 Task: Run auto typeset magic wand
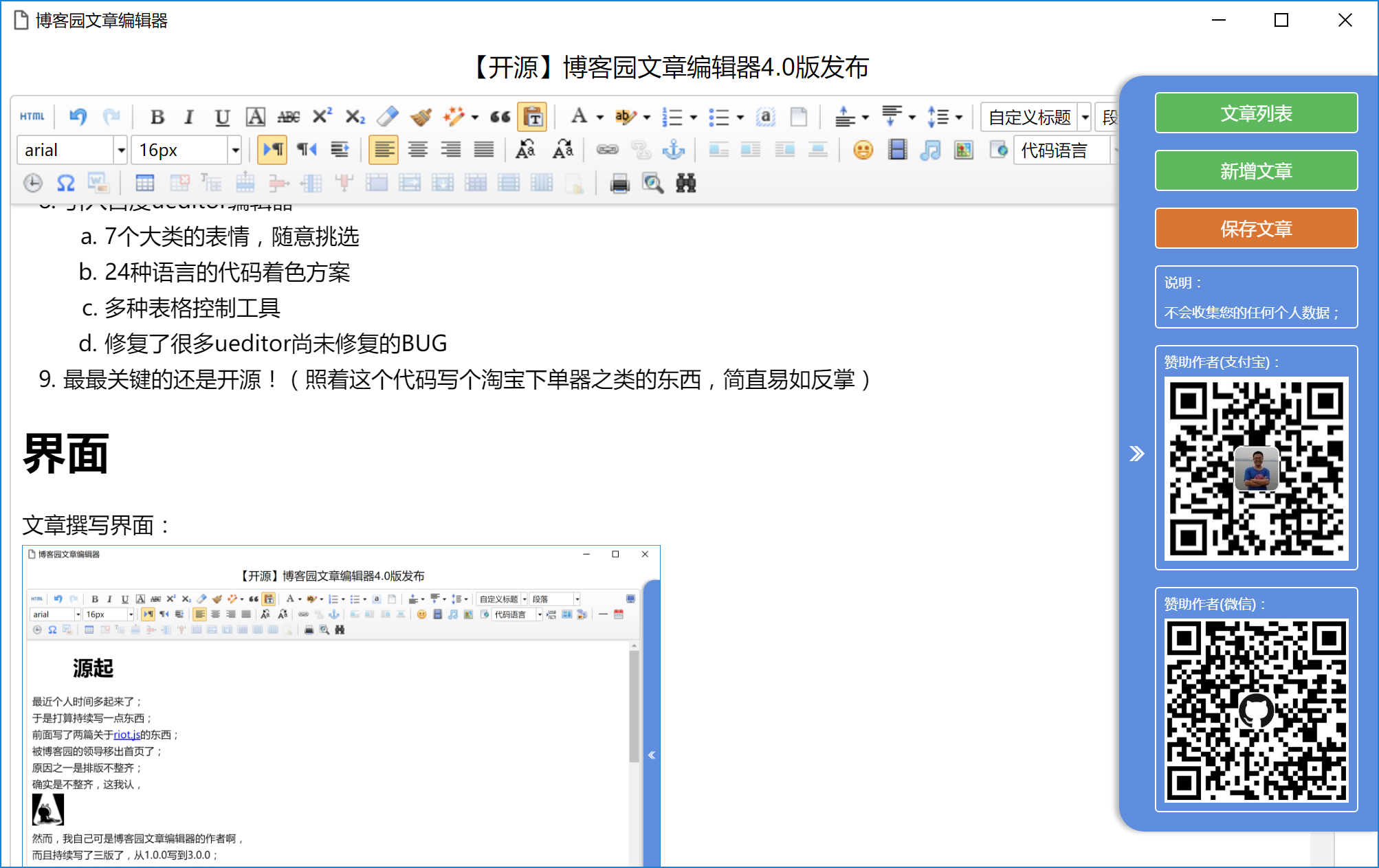[x=454, y=117]
